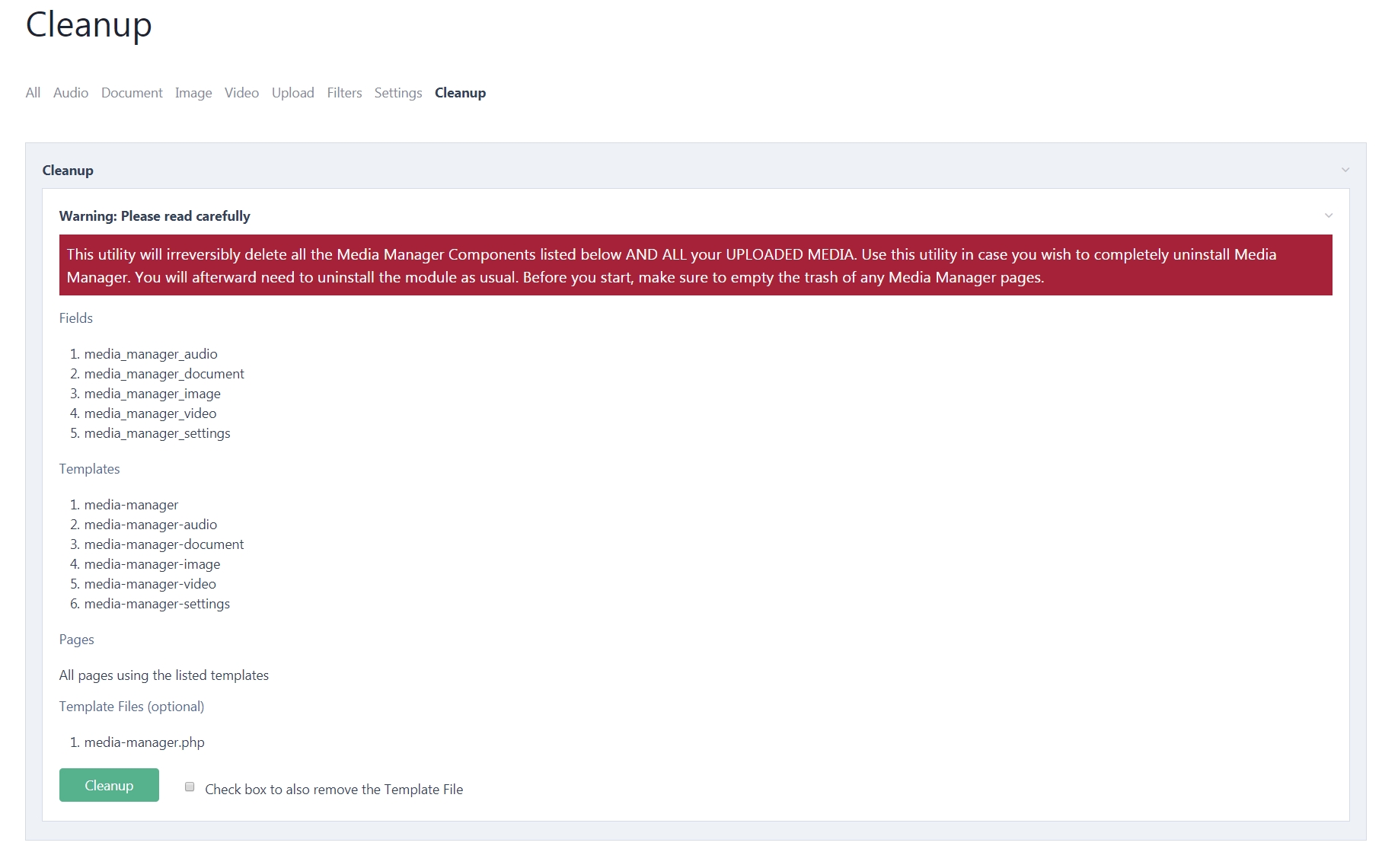The width and height of the screenshot is (1398, 868).
Task: Select the Video tab
Action: pos(241,93)
